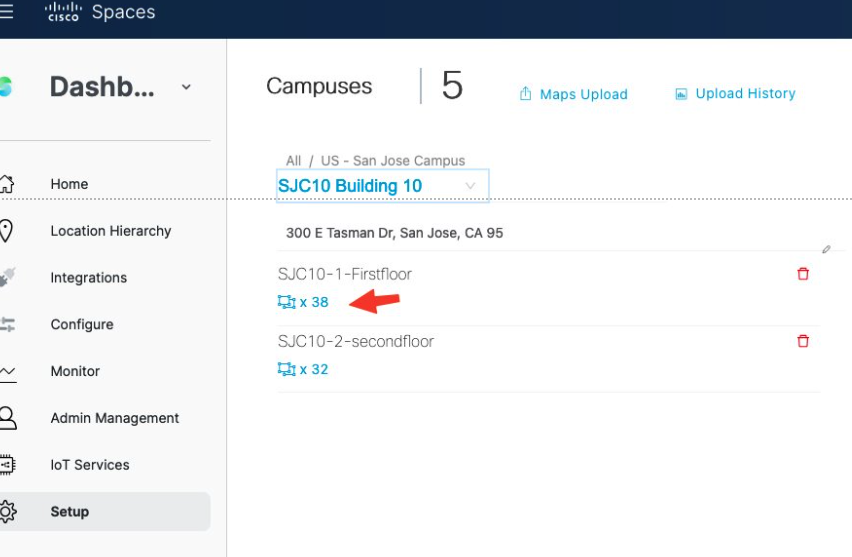This screenshot has width=852, height=557.
Task: Click the Cisco Spaces logo
Action: [x=100, y=13]
